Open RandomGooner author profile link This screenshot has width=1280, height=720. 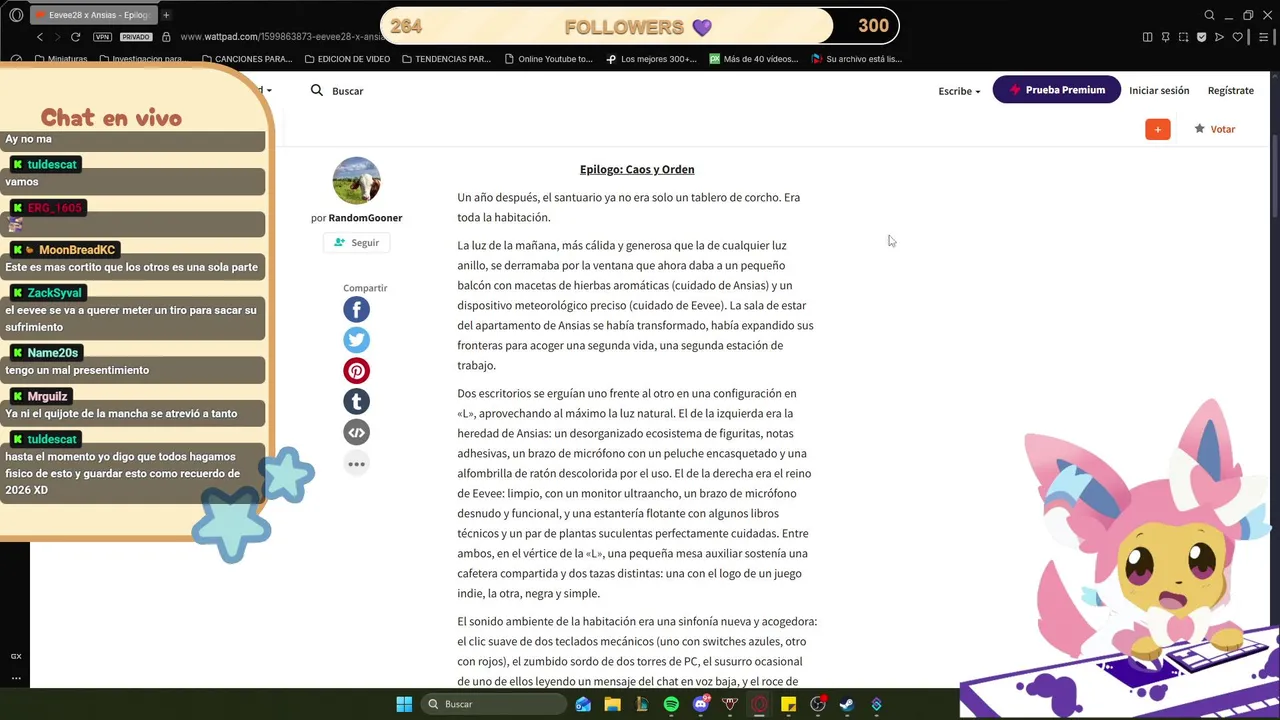coord(365,218)
